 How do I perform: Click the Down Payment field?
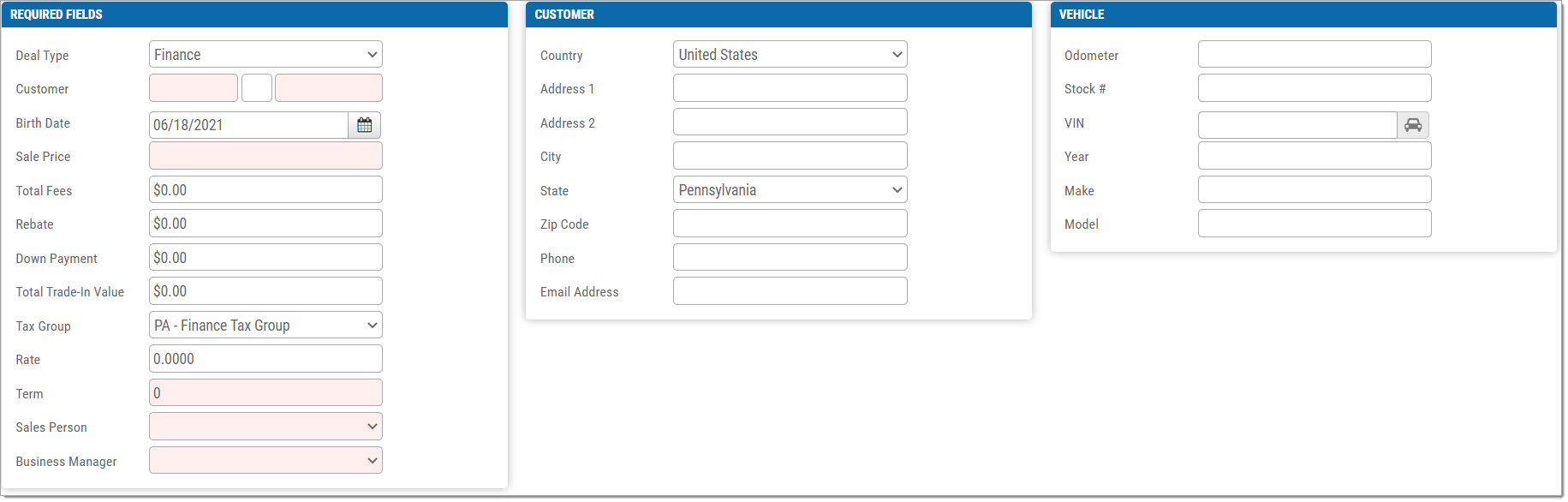[x=265, y=257]
